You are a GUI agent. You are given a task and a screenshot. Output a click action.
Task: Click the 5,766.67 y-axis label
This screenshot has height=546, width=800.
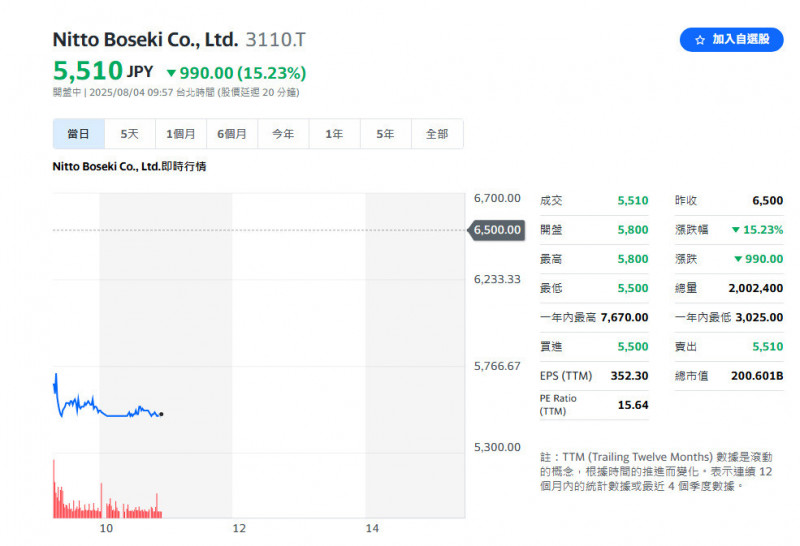click(x=497, y=366)
